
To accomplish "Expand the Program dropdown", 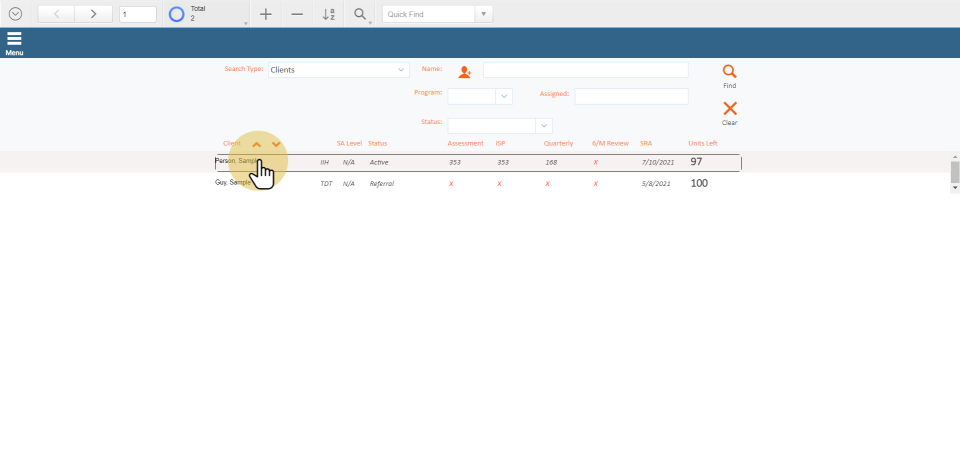I will [x=504, y=97].
